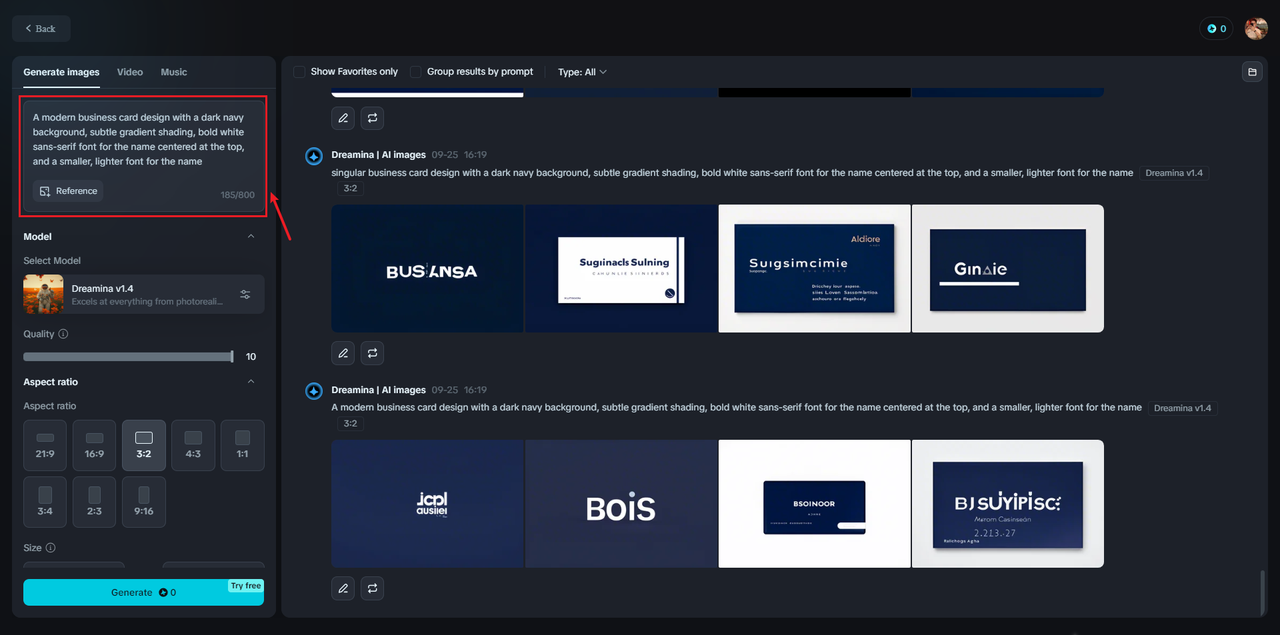Image resolution: width=1280 pixels, height=635 pixels.
Task: Open the BJ SUYIPISC card image
Action: 1008,504
